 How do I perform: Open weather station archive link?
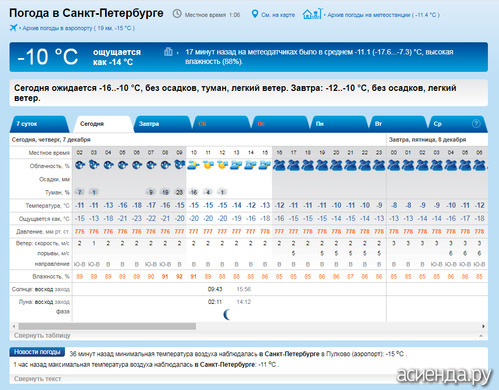click(x=383, y=15)
